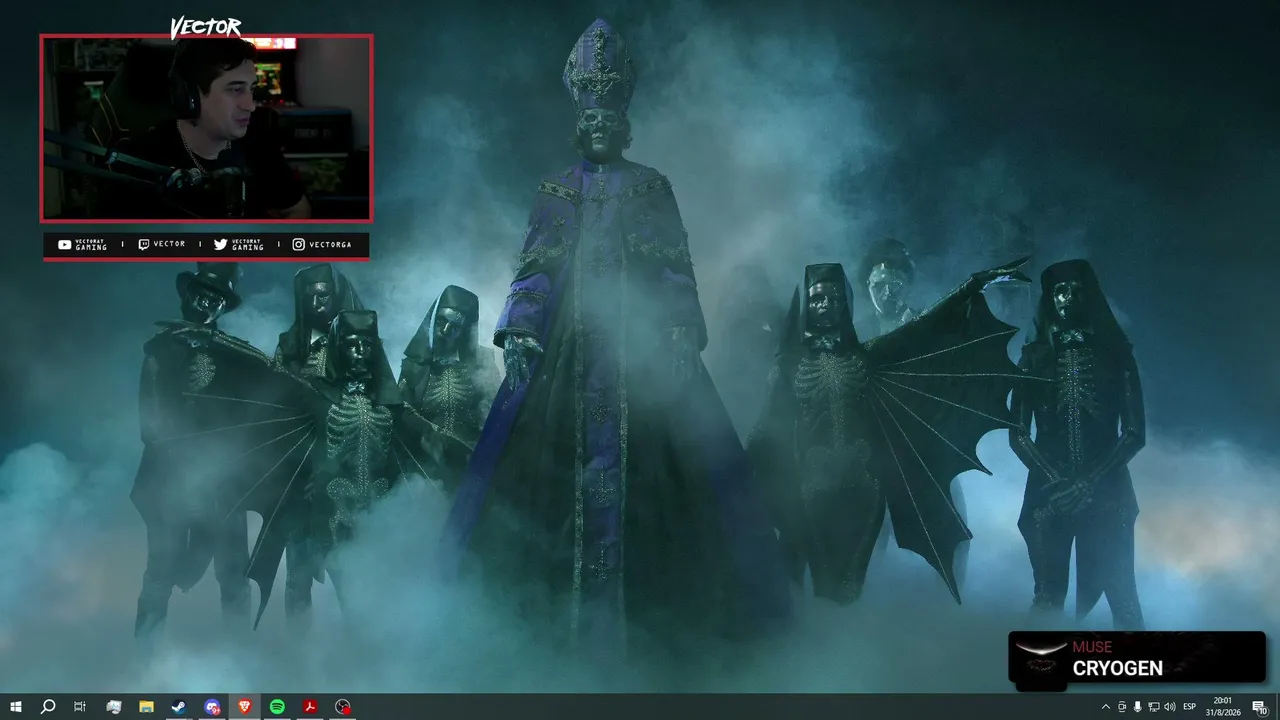This screenshot has height=720, width=1280.
Task: Switch the ESP input language indicator
Action: pyautogui.click(x=1190, y=707)
